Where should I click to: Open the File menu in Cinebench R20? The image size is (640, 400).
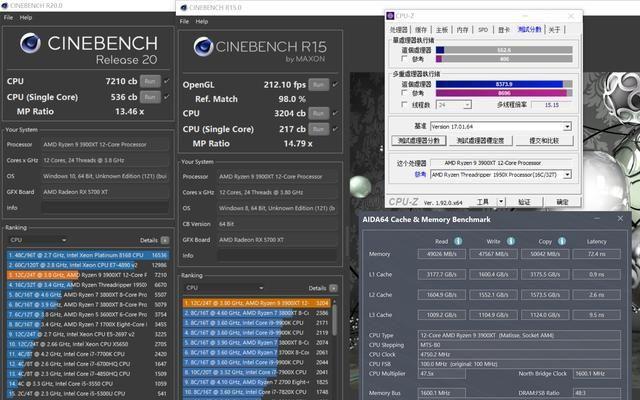(x=8, y=18)
